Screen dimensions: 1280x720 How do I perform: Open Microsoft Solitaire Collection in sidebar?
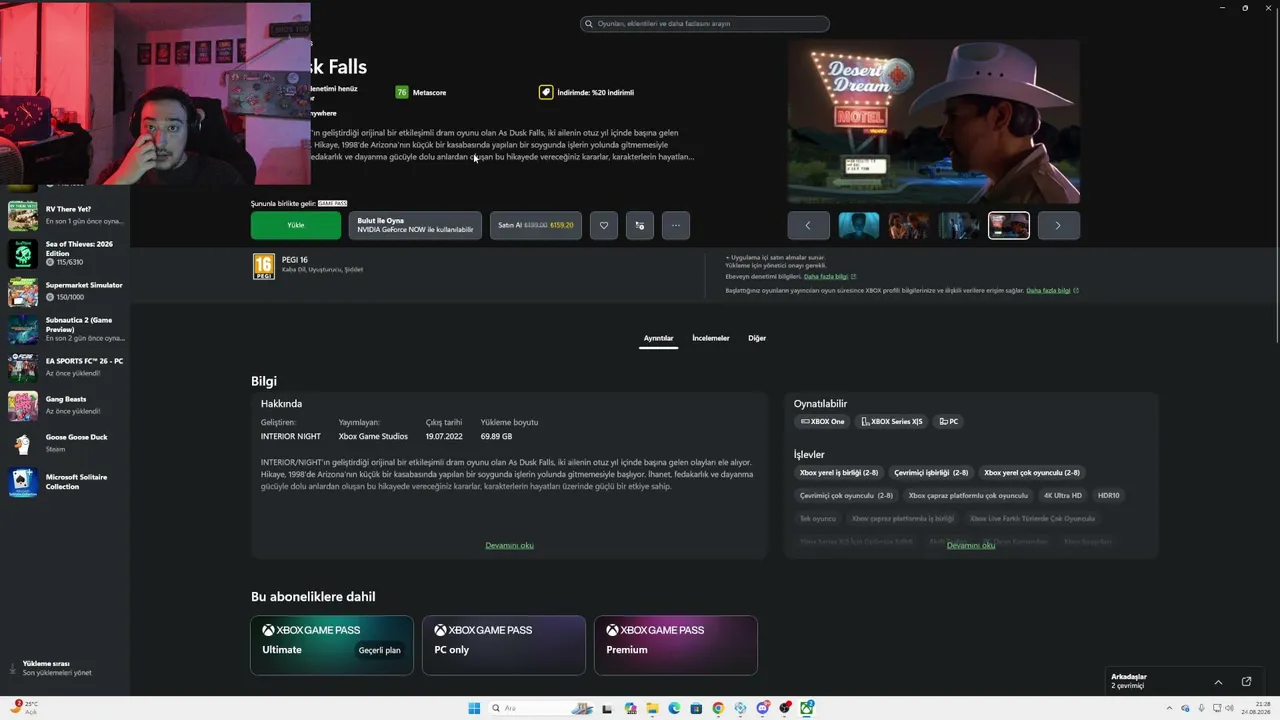(x=66, y=481)
